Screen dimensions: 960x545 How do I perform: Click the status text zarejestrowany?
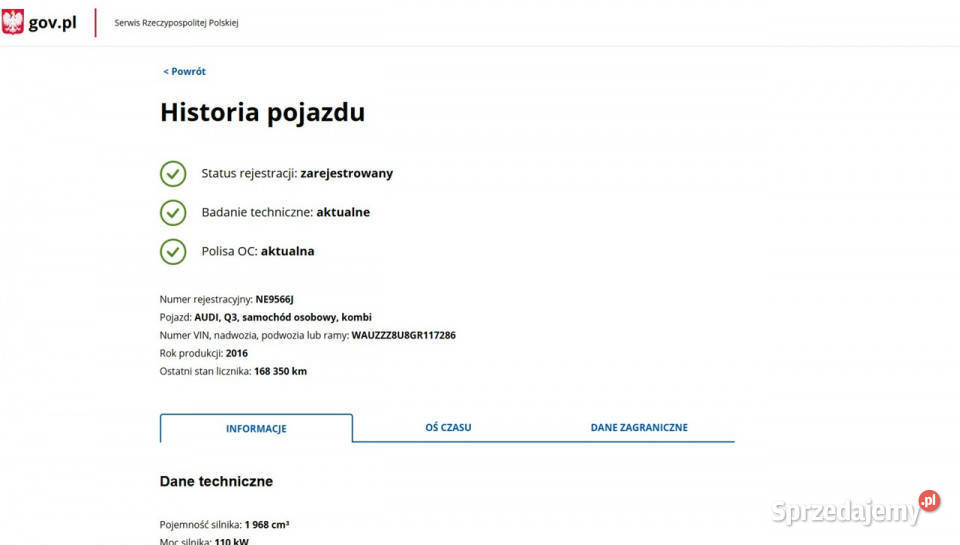[347, 173]
